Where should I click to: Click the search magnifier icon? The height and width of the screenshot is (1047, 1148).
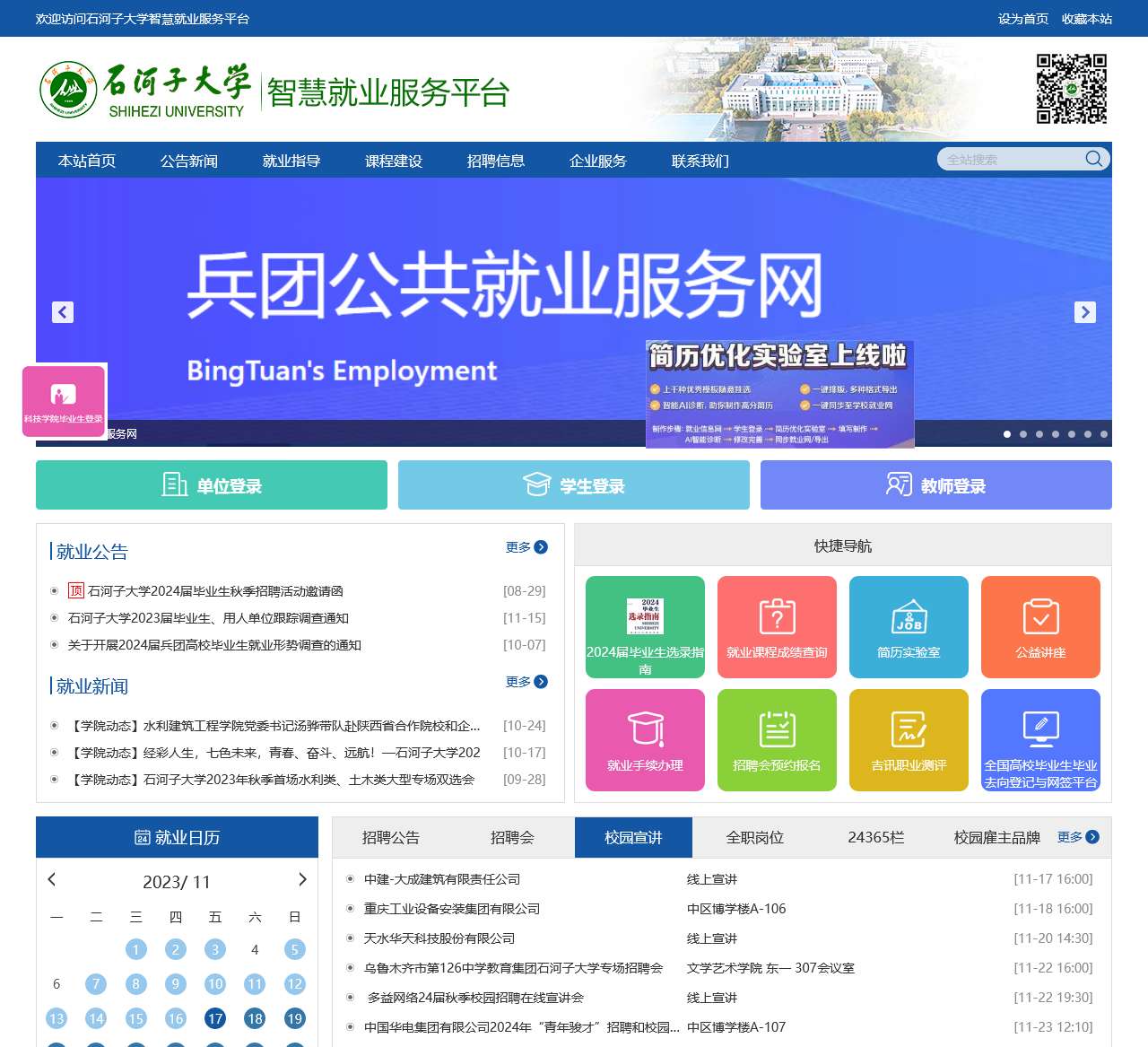tap(1093, 159)
